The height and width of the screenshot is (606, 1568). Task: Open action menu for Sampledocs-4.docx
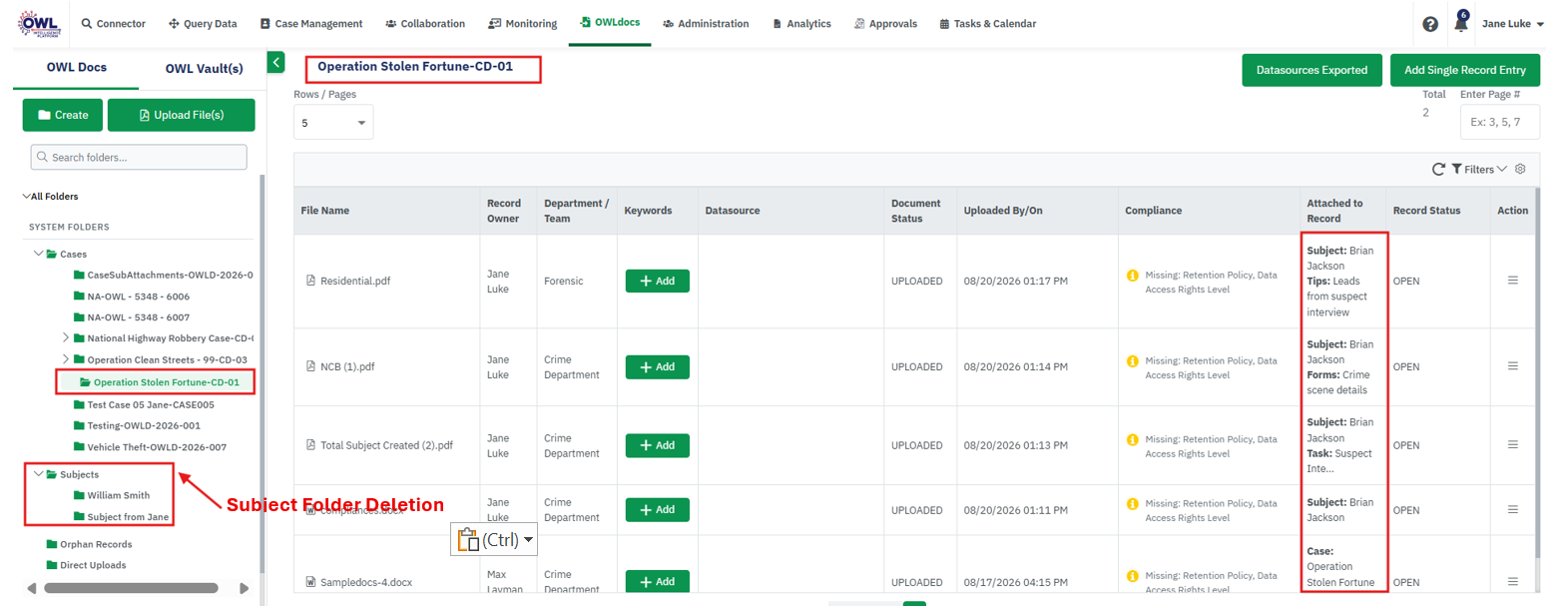point(1512,581)
